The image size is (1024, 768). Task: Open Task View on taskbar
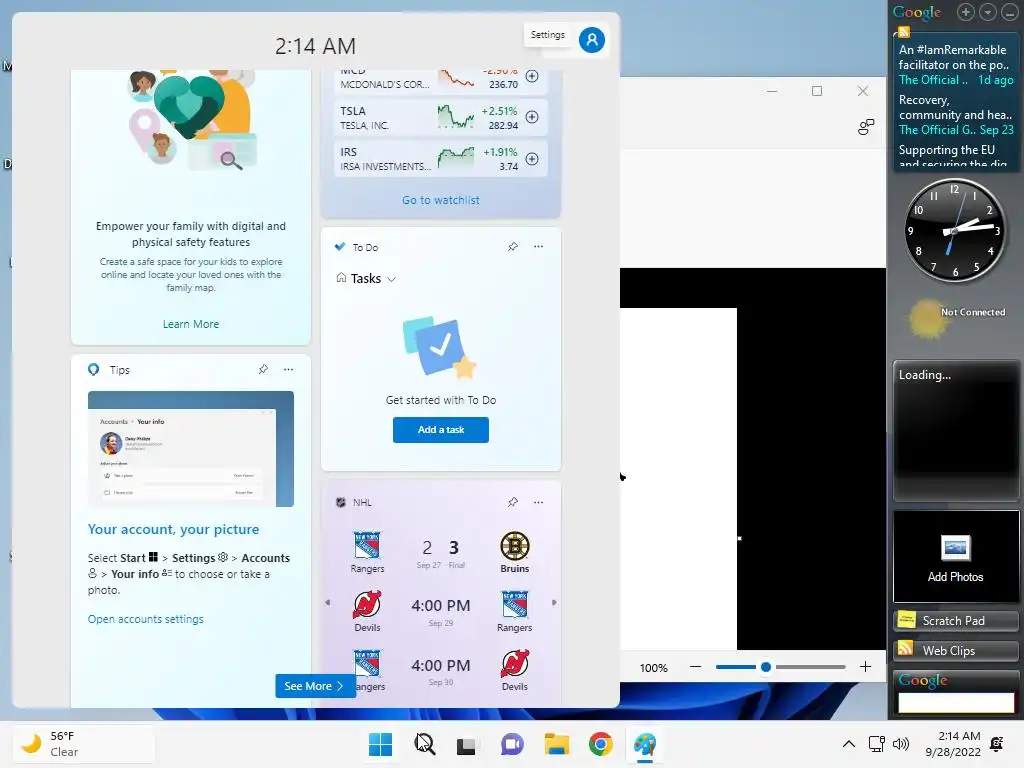(466, 744)
